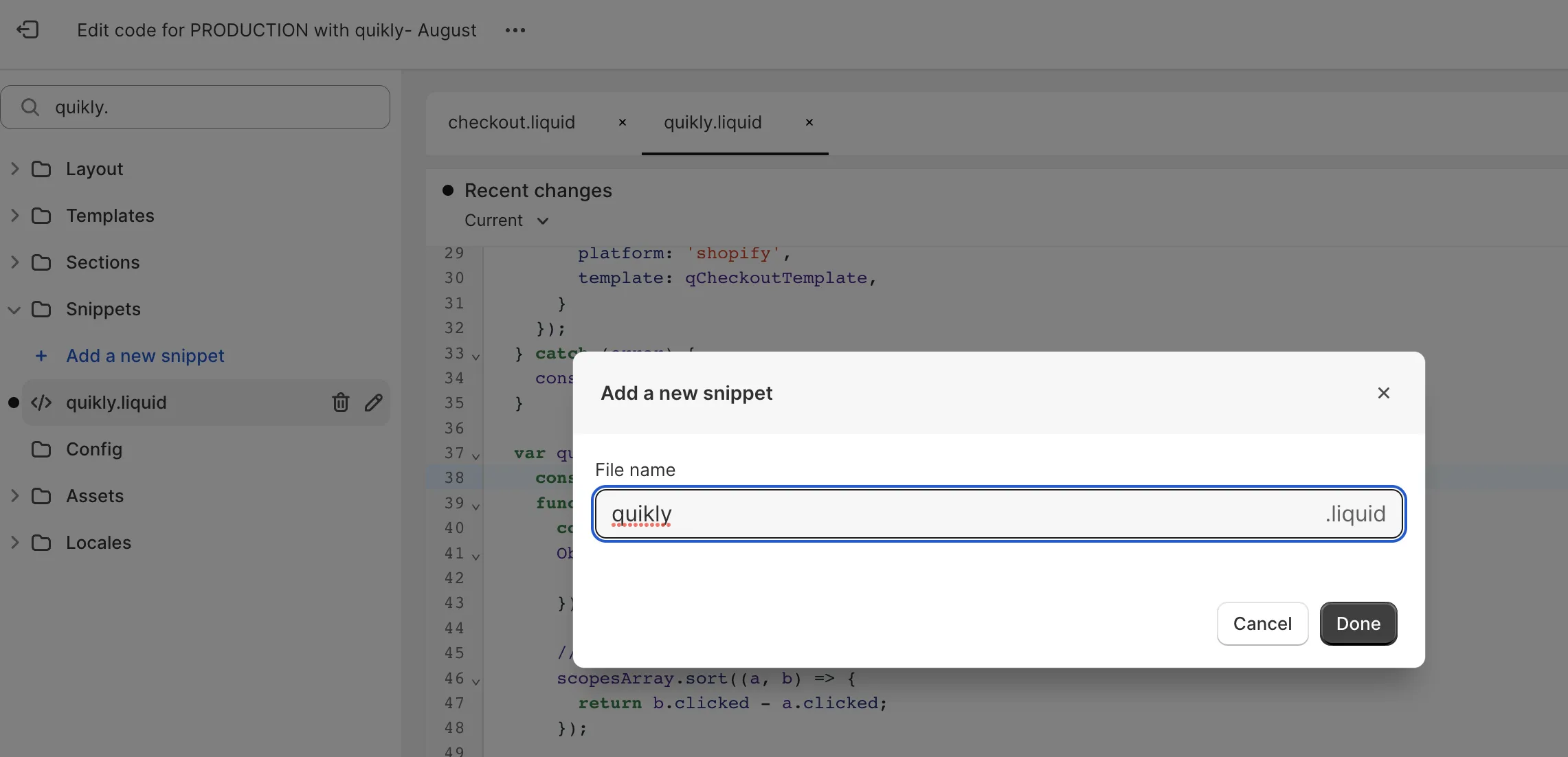Delete quikly.liquid using the trash icon

341,403
